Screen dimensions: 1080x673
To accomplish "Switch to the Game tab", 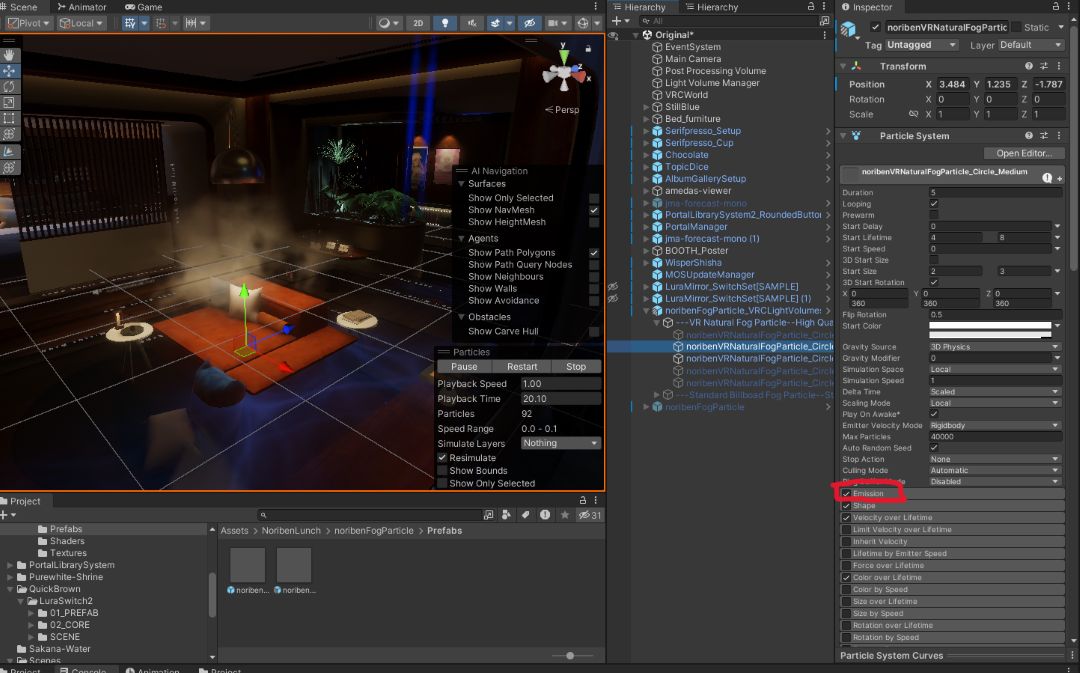I will [143, 7].
